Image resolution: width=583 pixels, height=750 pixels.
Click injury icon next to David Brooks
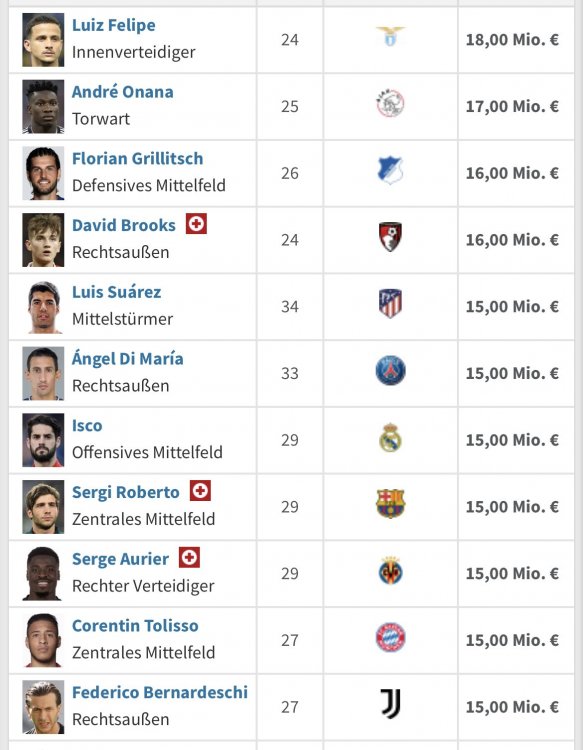point(196,223)
